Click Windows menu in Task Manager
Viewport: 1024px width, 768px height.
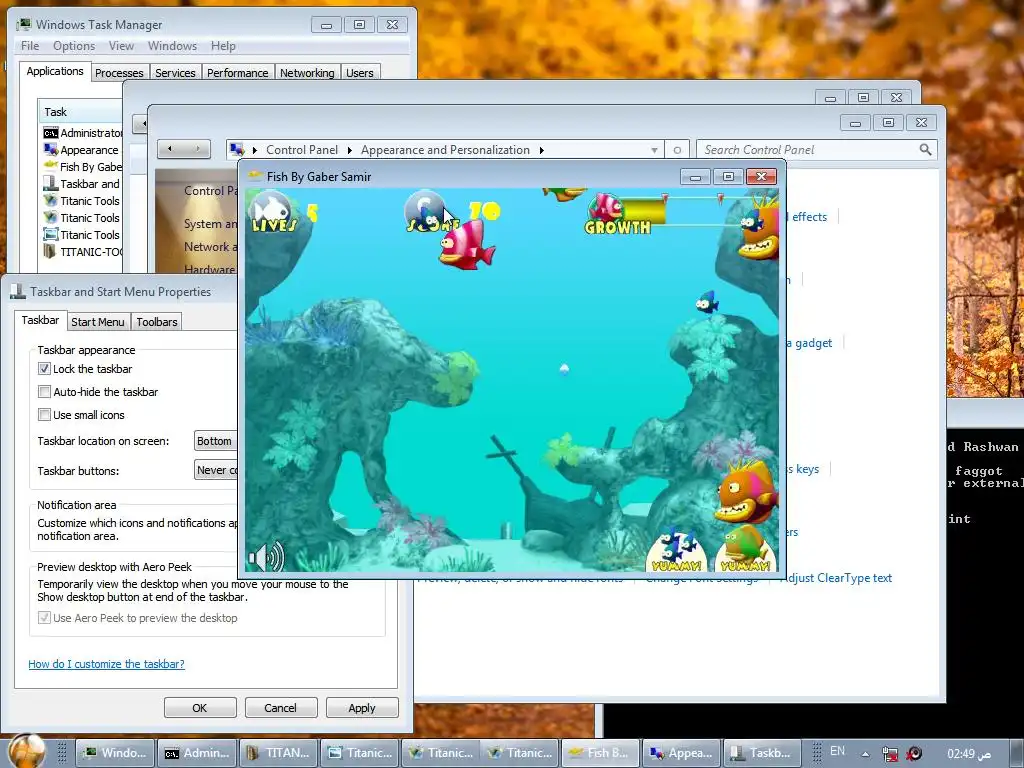click(x=172, y=46)
